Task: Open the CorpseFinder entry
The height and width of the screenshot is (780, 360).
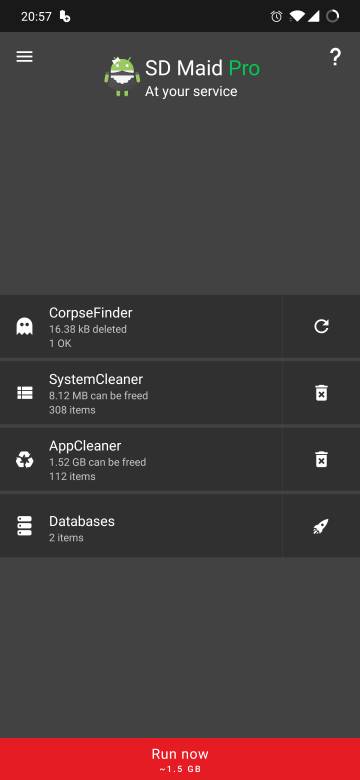Action: [141, 327]
